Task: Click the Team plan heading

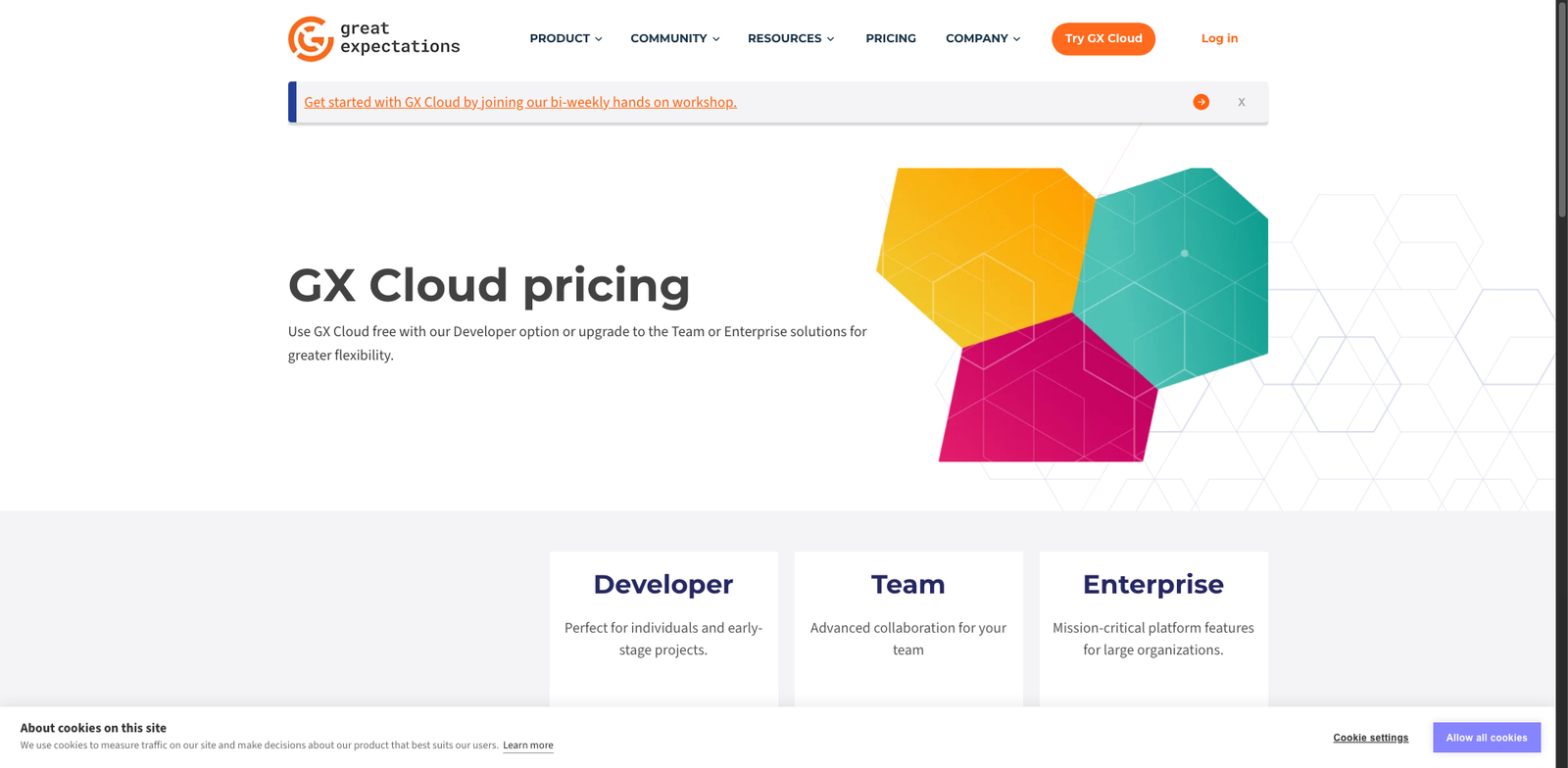Action: click(908, 584)
